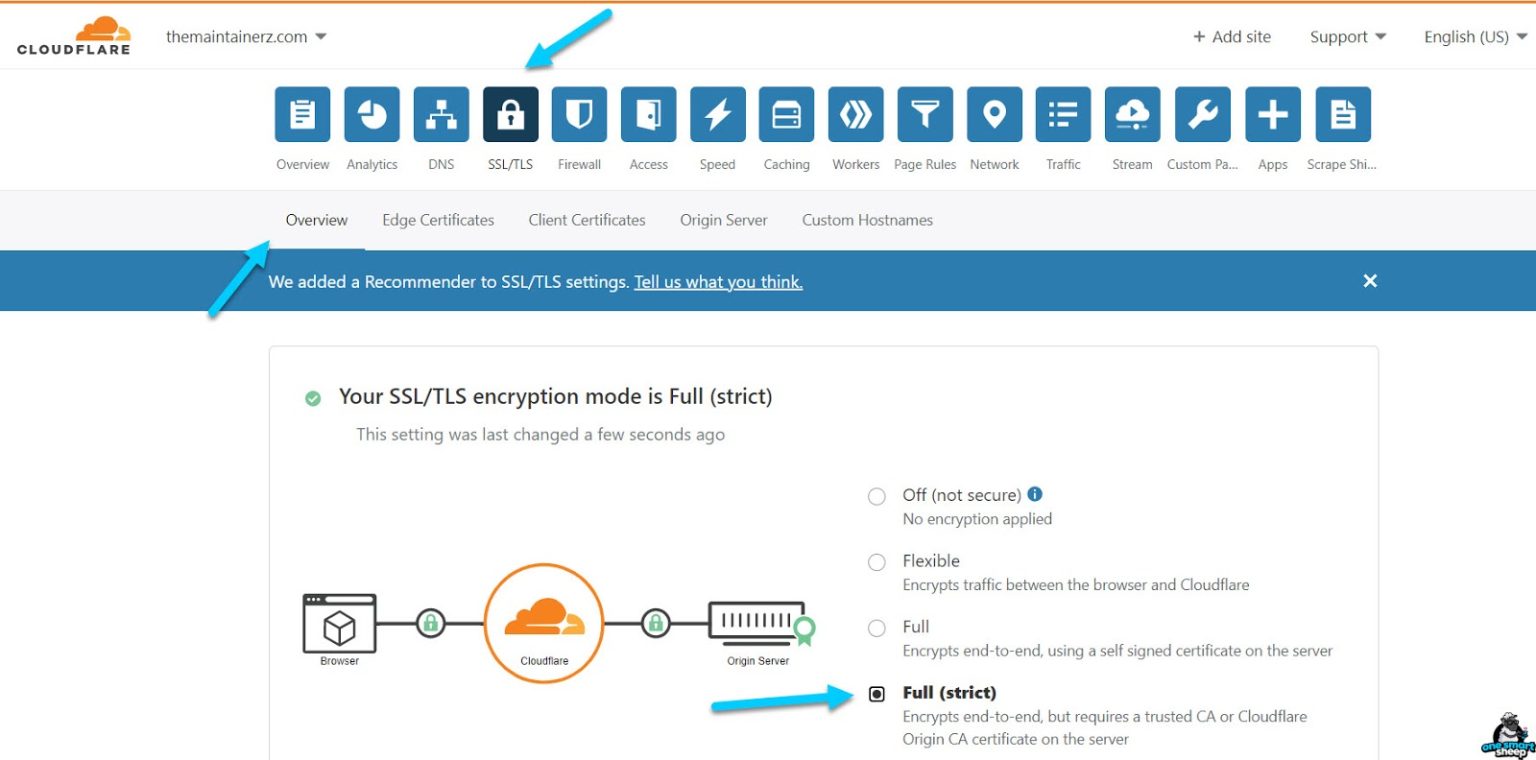Screen dimensions: 1536x760
Task: Select the Flexible encryption mode
Action: [x=877, y=562]
